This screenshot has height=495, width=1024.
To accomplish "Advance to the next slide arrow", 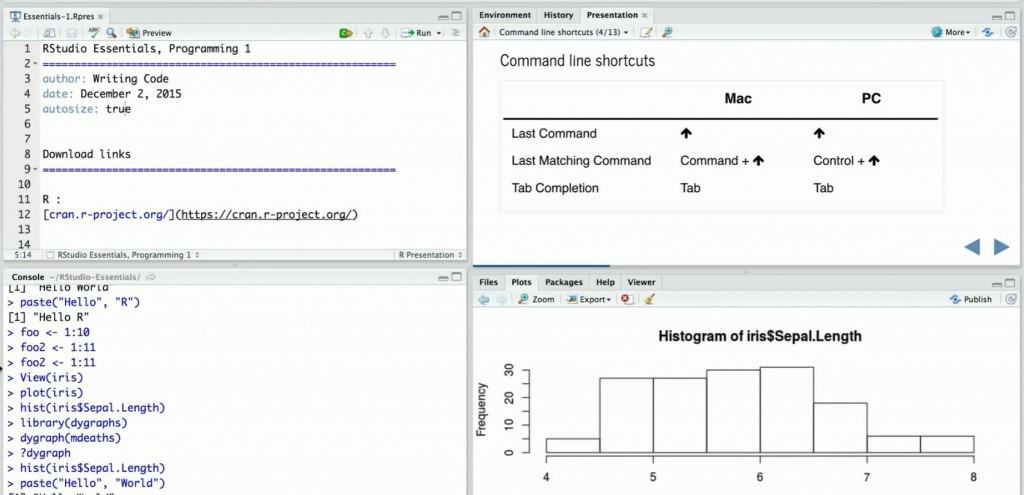I will pos(1002,247).
